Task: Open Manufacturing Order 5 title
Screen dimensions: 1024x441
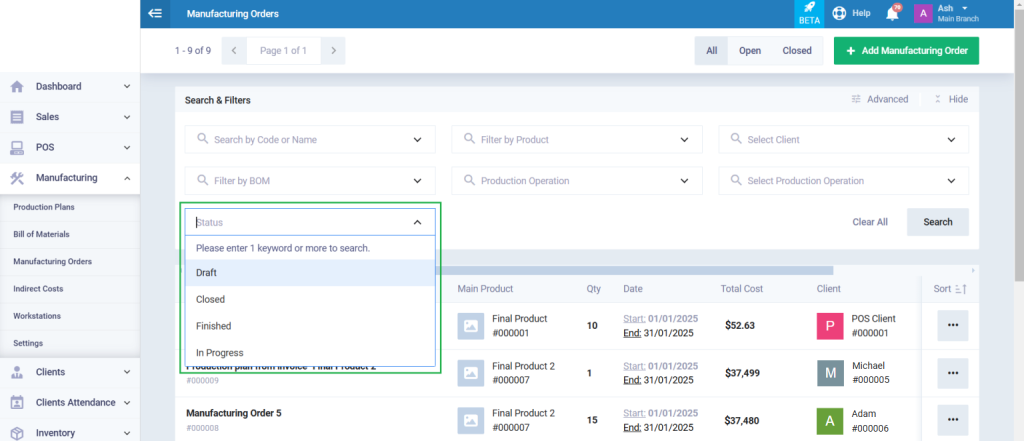Action: click(x=234, y=414)
